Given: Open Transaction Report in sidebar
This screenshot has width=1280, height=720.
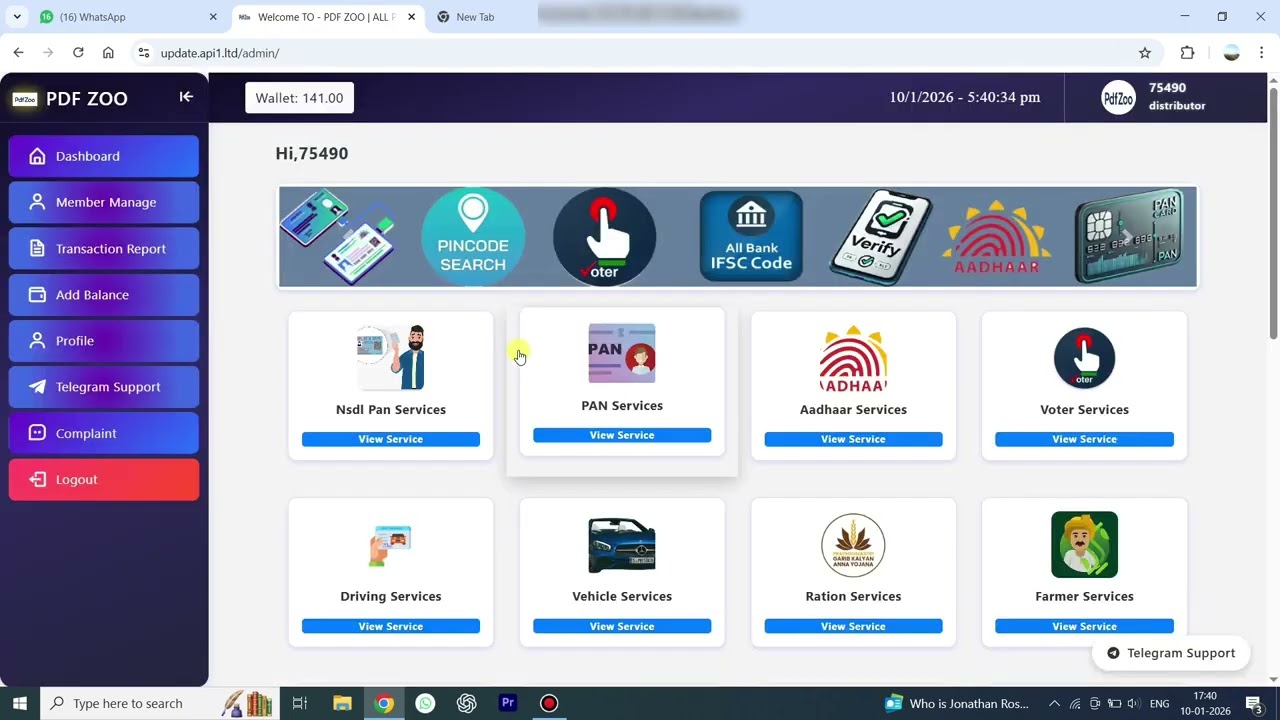Looking at the screenshot, I should click(104, 249).
